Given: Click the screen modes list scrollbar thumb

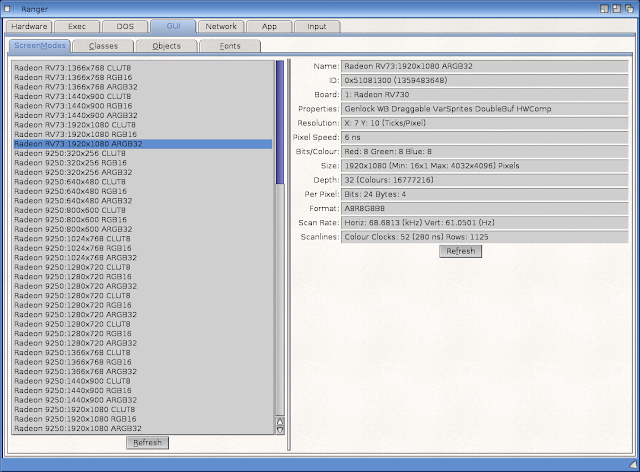Looking at the screenshot, I should click(280, 122).
